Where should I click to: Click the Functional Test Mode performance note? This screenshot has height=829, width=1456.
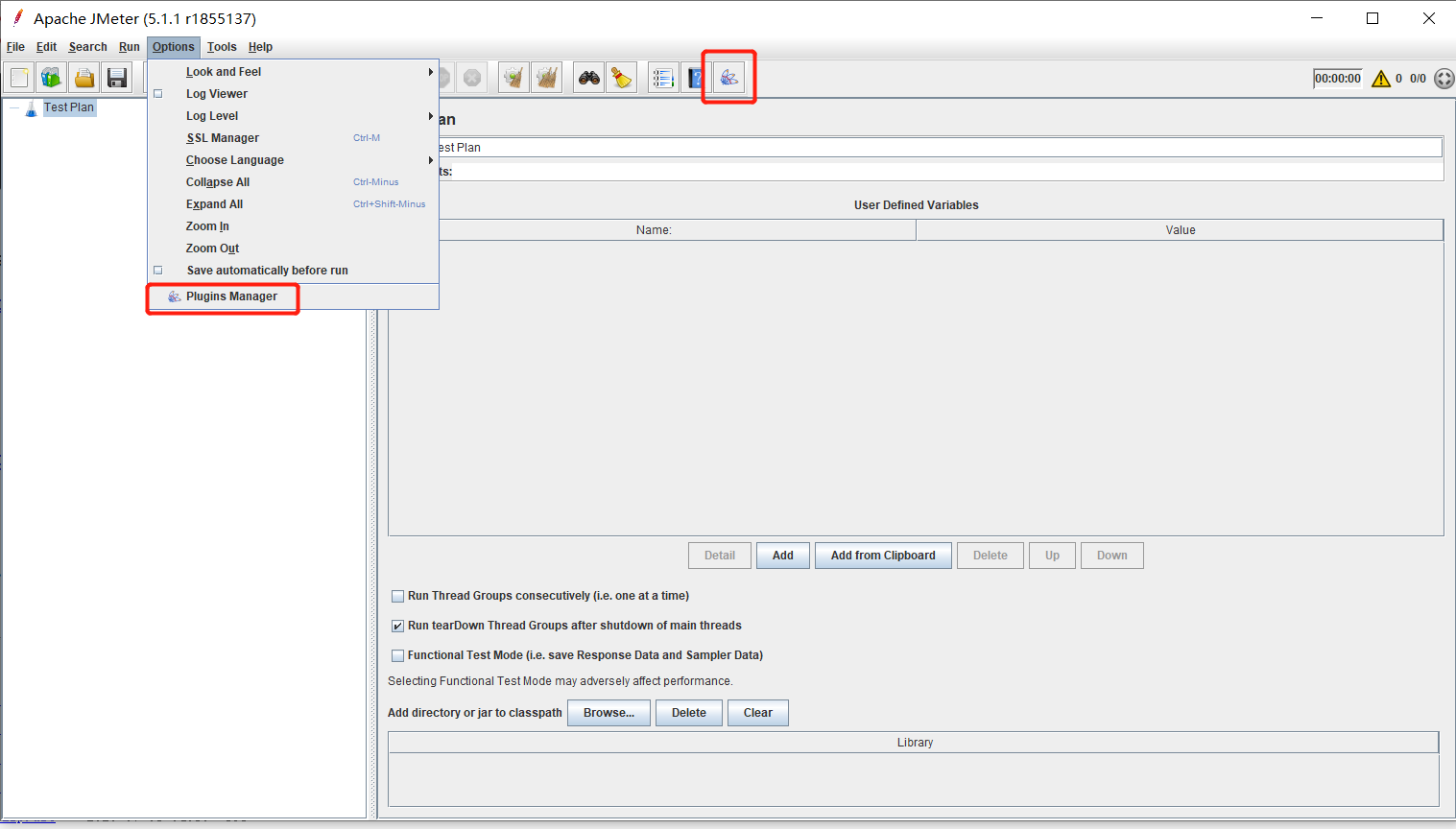(x=561, y=681)
